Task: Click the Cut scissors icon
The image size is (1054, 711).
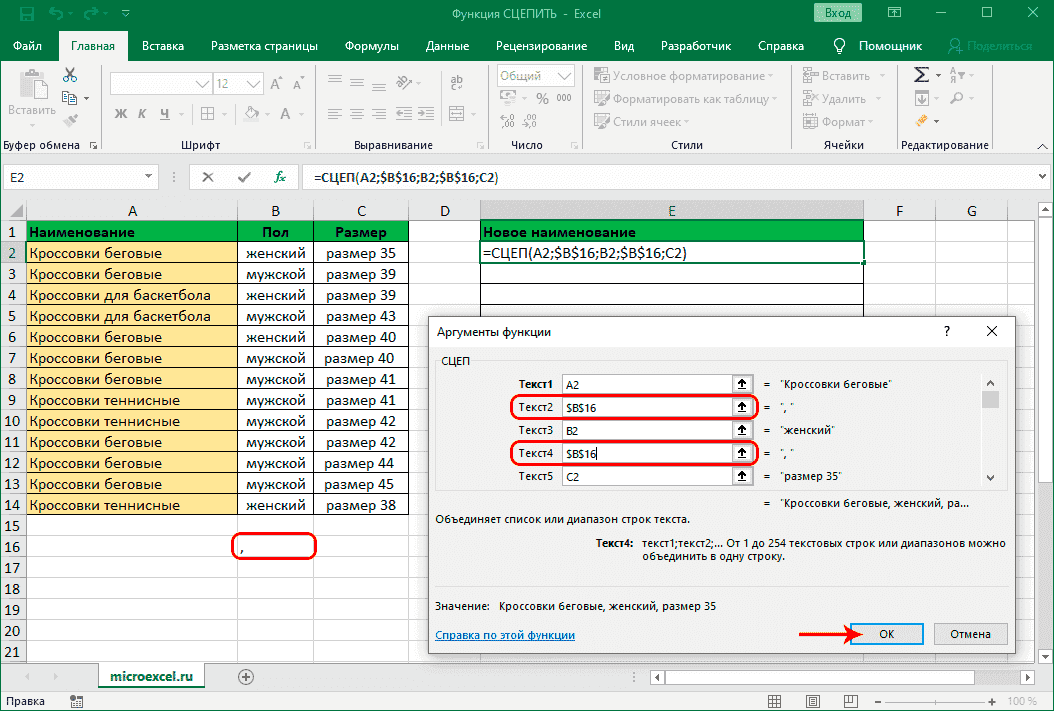Action: point(70,76)
